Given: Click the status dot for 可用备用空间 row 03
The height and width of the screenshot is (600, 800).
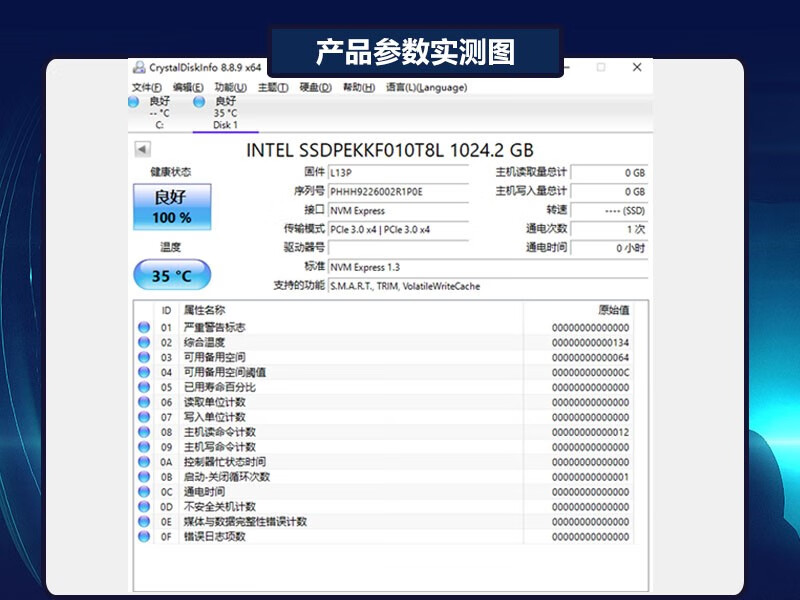Looking at the screenshot, I should (144, 357).
